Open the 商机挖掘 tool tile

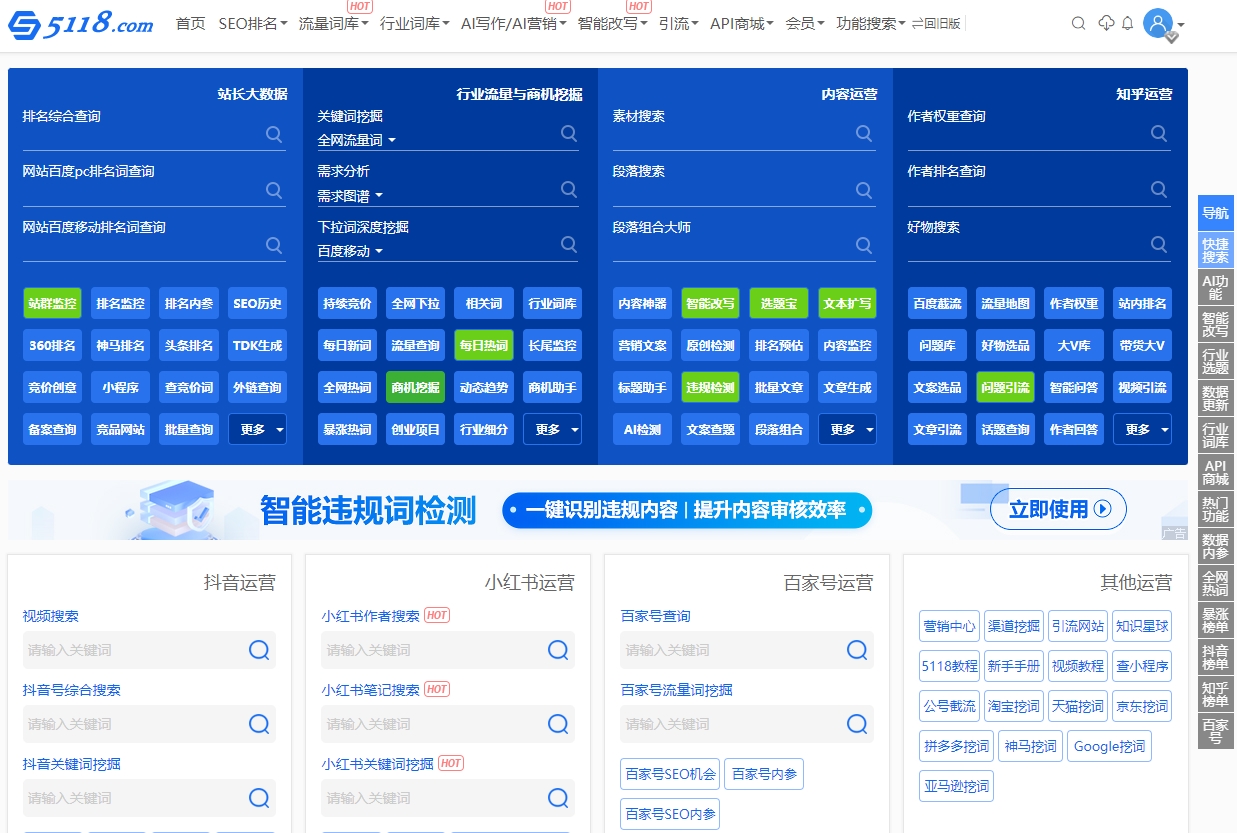(415, 387)
